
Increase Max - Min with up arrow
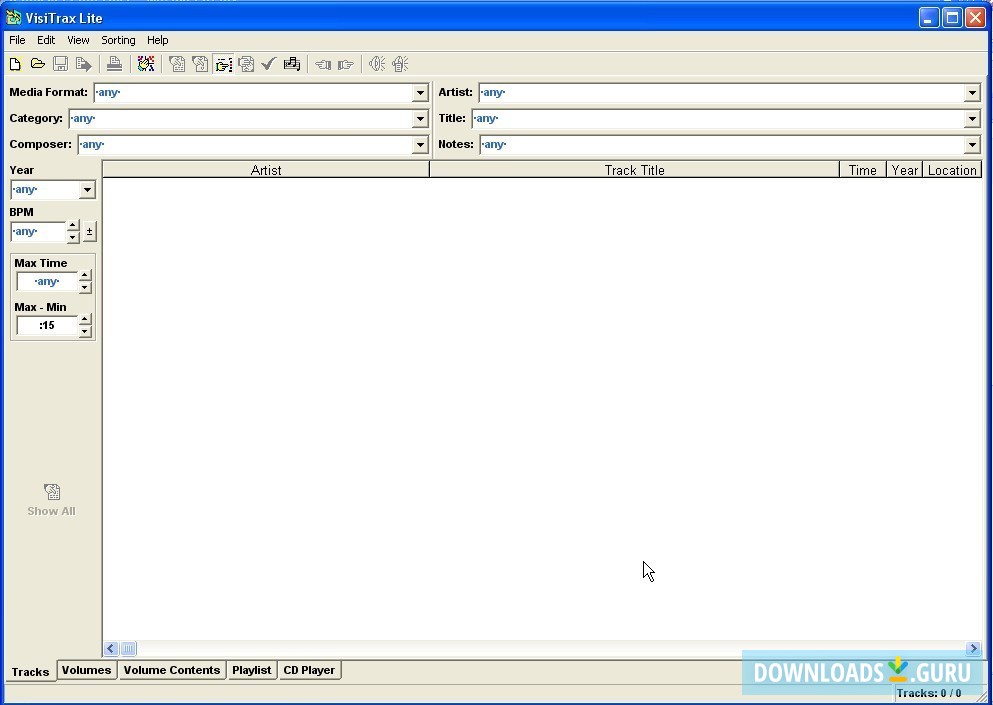pos(85,320)
